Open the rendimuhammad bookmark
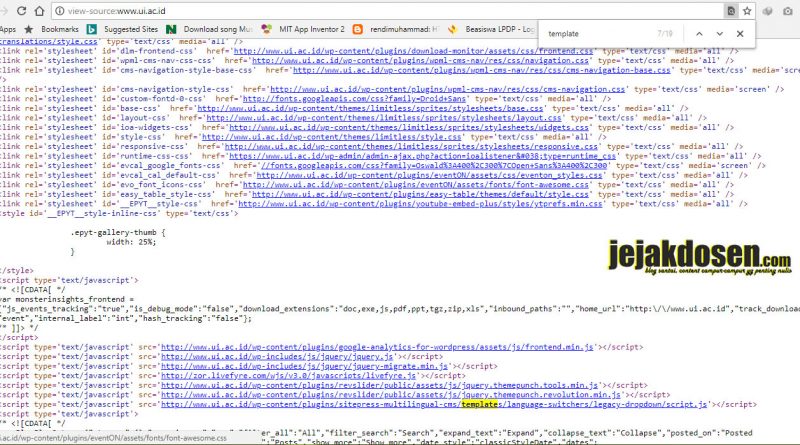The width and height of the screenshot is (800, 445). point(396,29)
